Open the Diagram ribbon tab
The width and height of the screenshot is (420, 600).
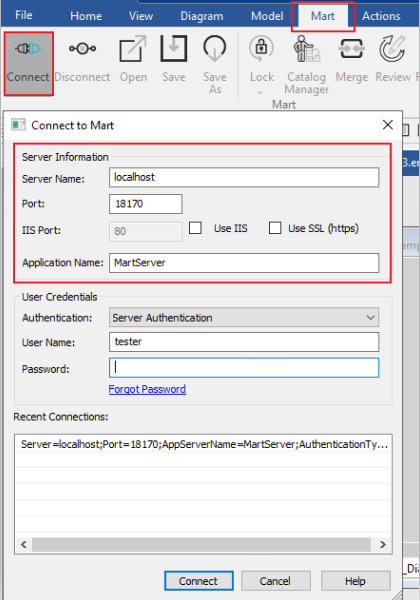[x=202, y=16]
